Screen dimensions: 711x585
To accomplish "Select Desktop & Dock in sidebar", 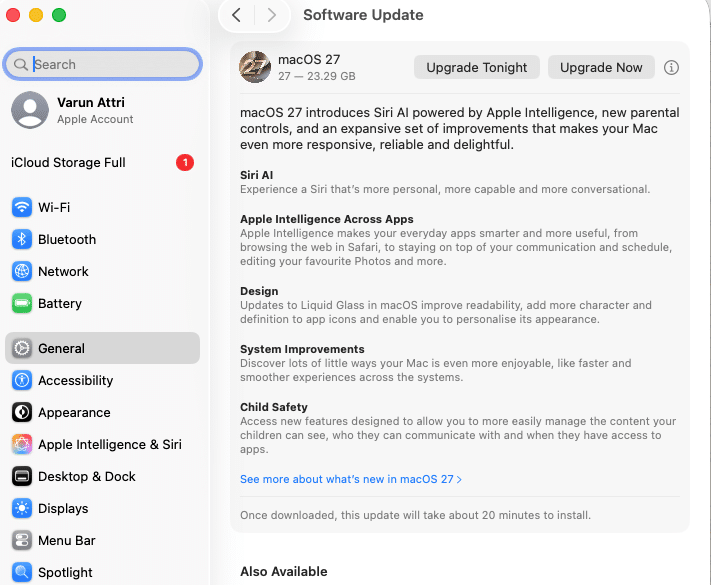I will click(102, 476).
